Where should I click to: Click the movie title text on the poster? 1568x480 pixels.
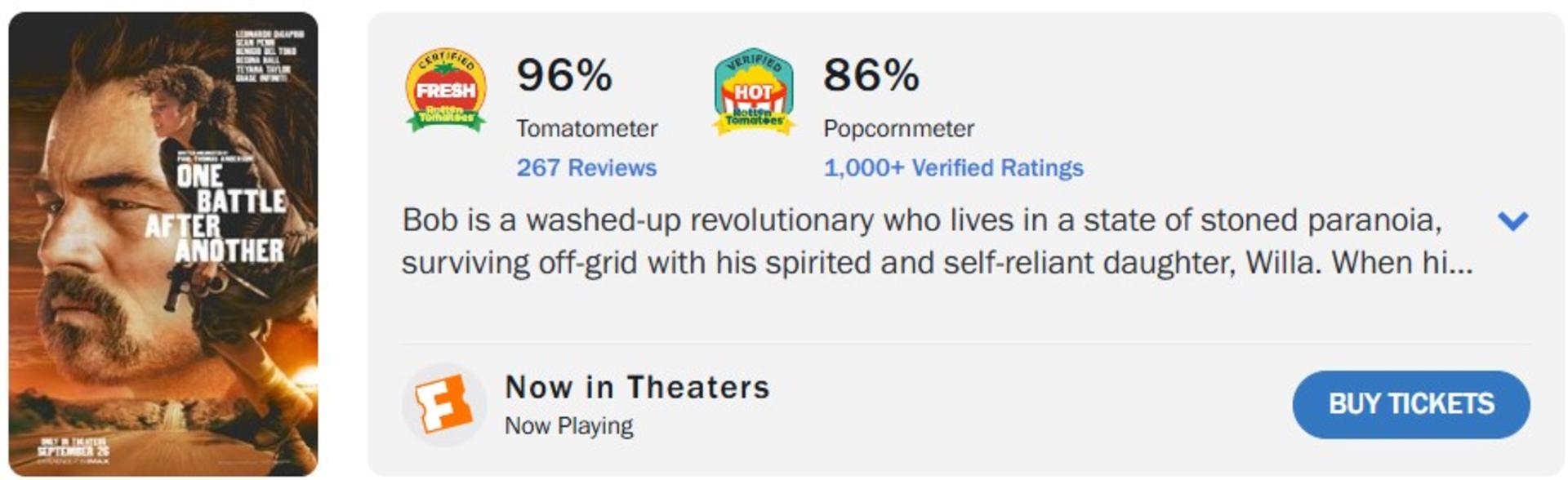coord(216,214)
